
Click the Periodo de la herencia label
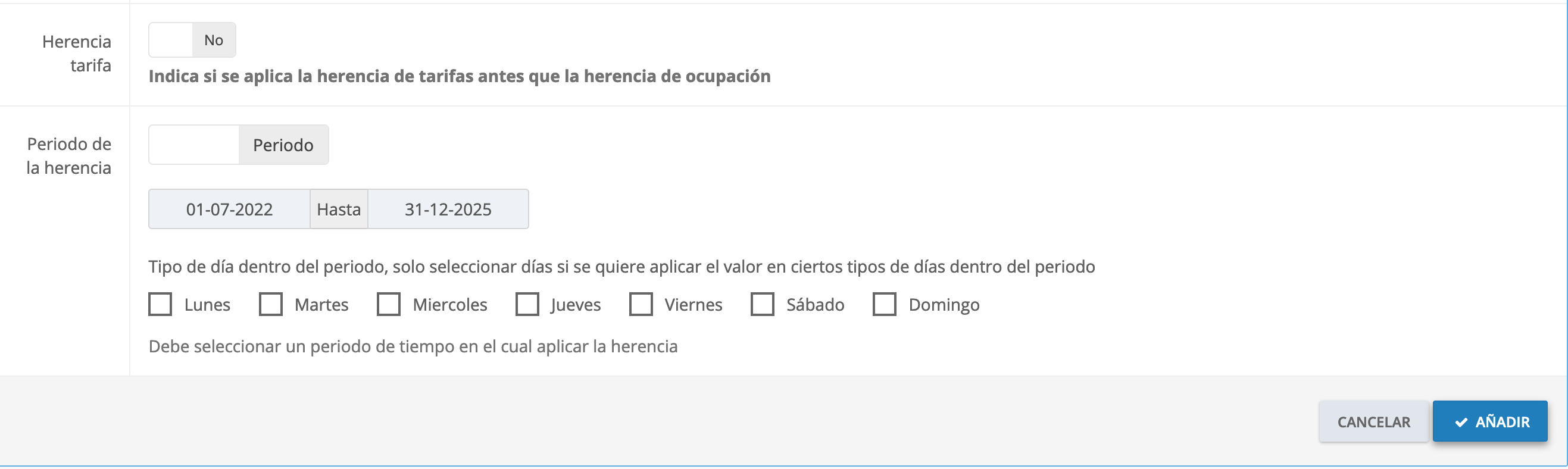(69, 156)
